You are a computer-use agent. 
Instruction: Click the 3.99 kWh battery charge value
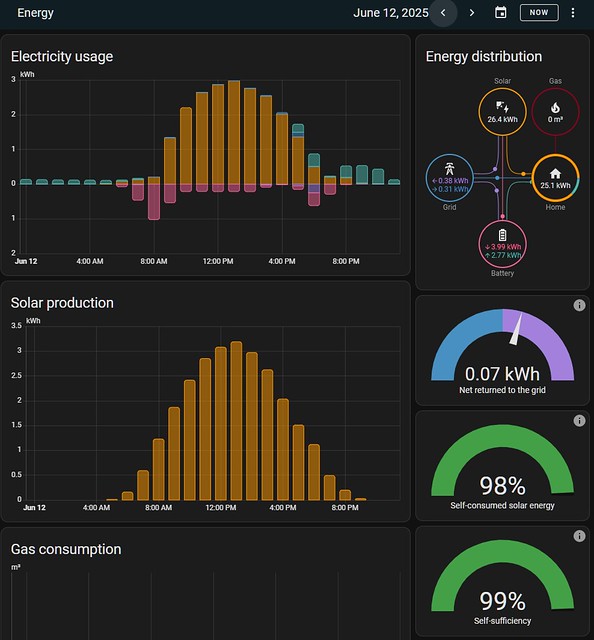tap(503, 247)
